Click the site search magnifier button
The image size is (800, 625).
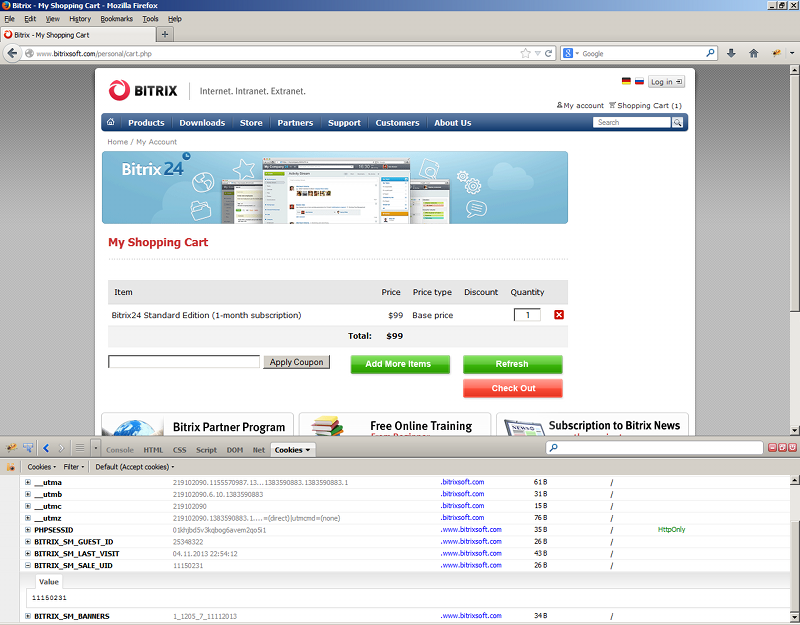[678, 122]
